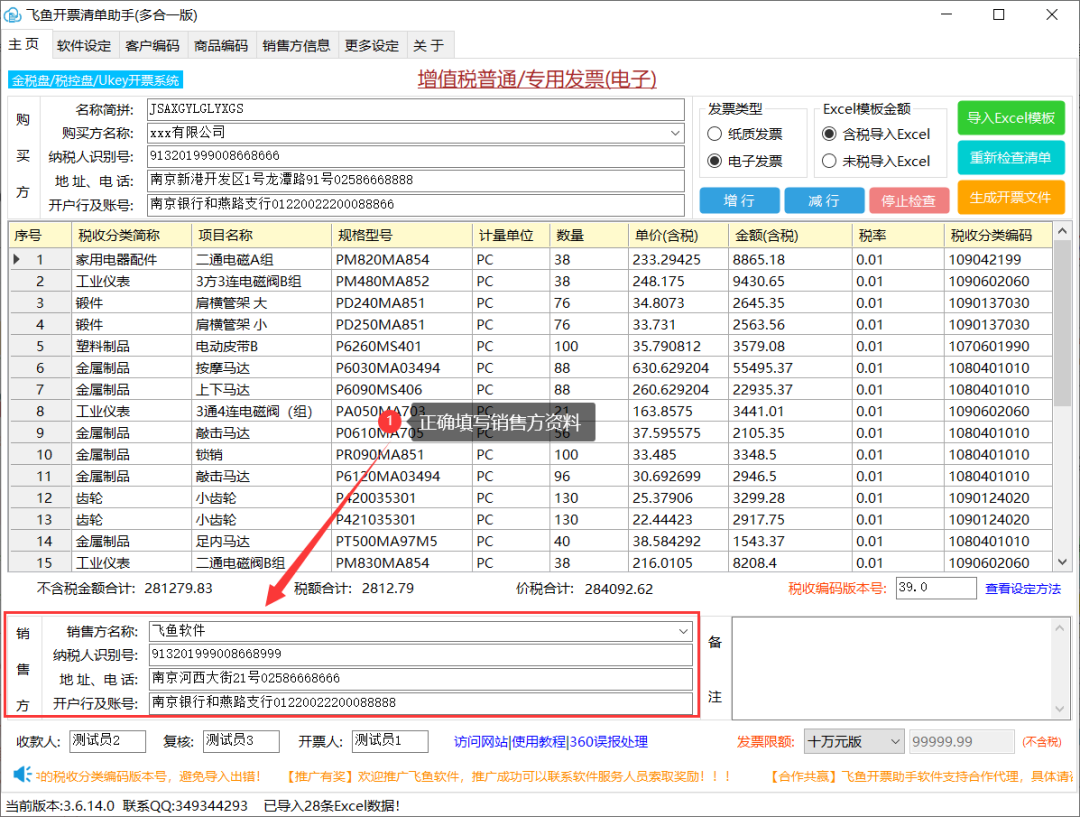Viewport: 1080px width, 817px height.
Task: Click the seller 地址、电话 field
Action: 420,679
